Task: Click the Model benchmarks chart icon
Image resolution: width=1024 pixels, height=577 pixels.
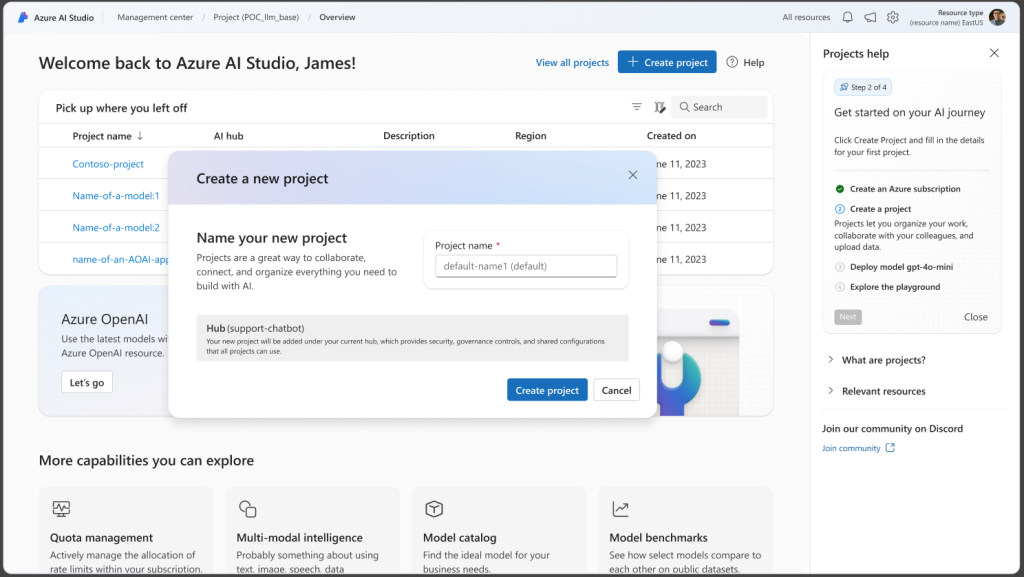Action: pos(620,508)
